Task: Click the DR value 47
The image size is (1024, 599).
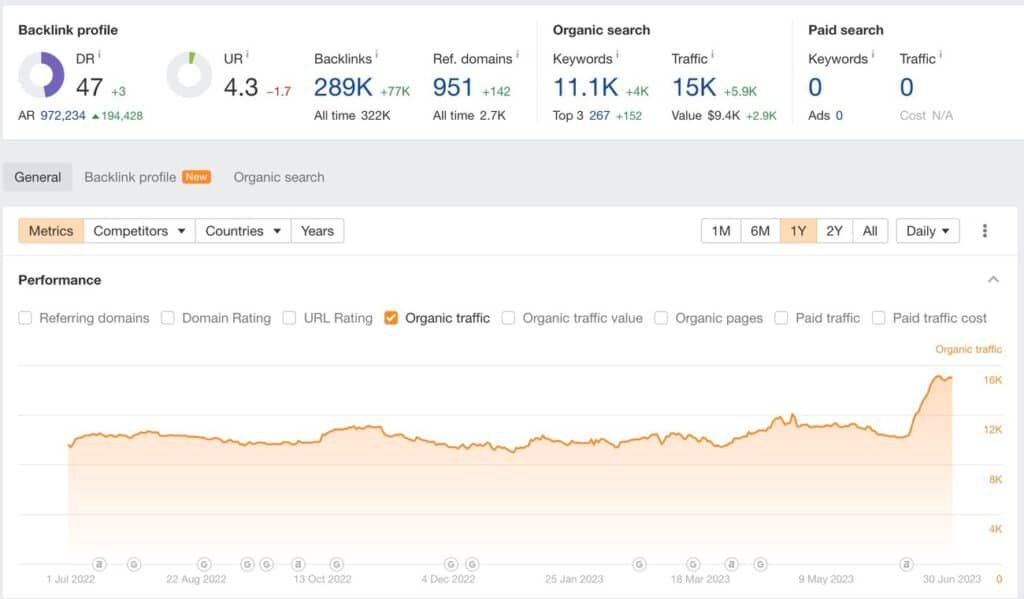Action: coord(89,87)
